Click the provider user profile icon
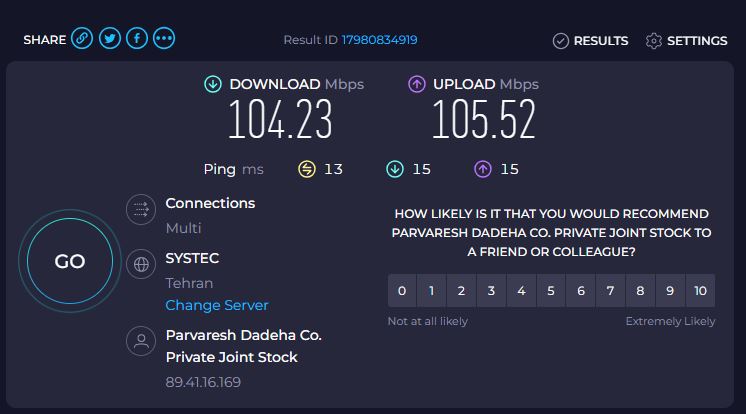 pos(141,341)
